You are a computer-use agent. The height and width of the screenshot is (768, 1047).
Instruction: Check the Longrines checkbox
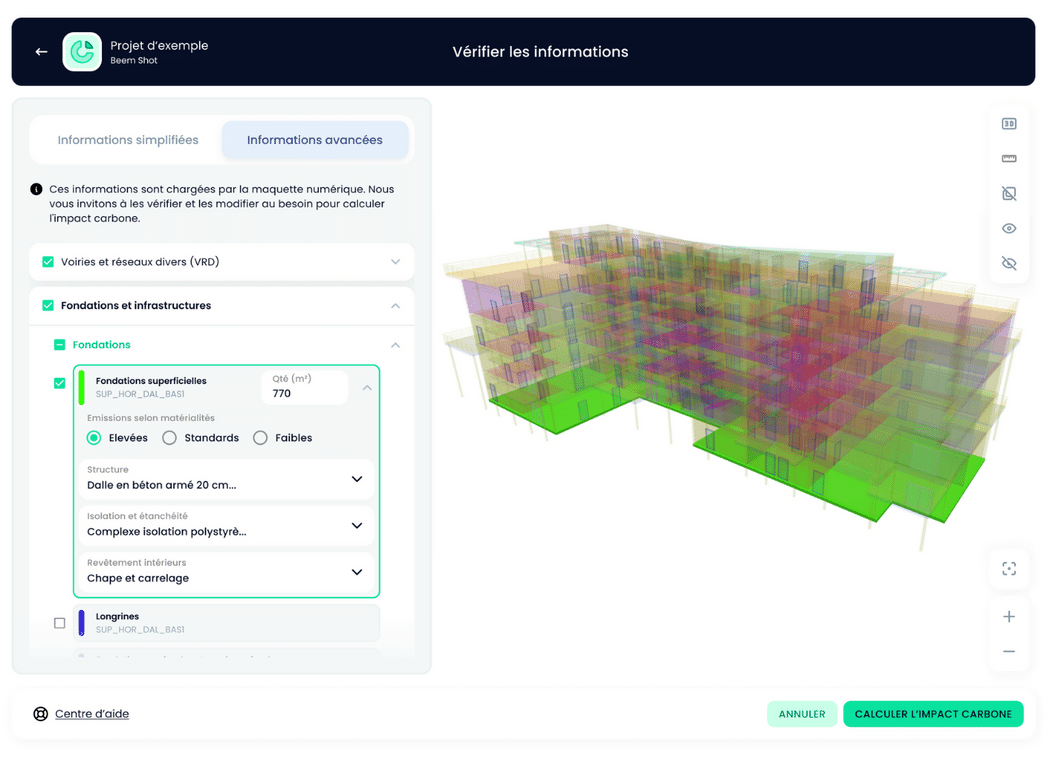coord(60,623)
